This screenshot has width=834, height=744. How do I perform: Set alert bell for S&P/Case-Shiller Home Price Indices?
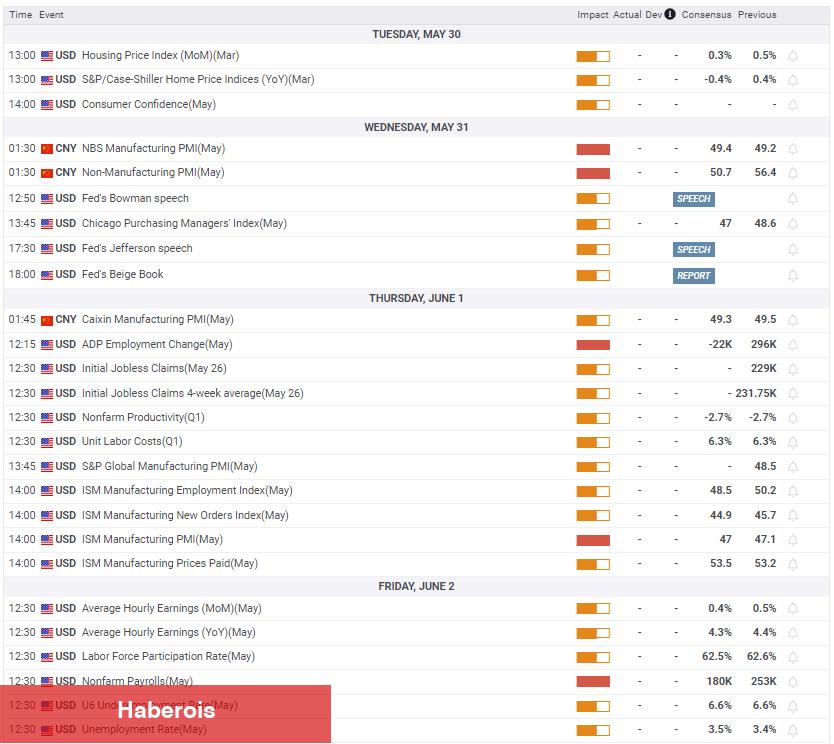coord(793,80)
